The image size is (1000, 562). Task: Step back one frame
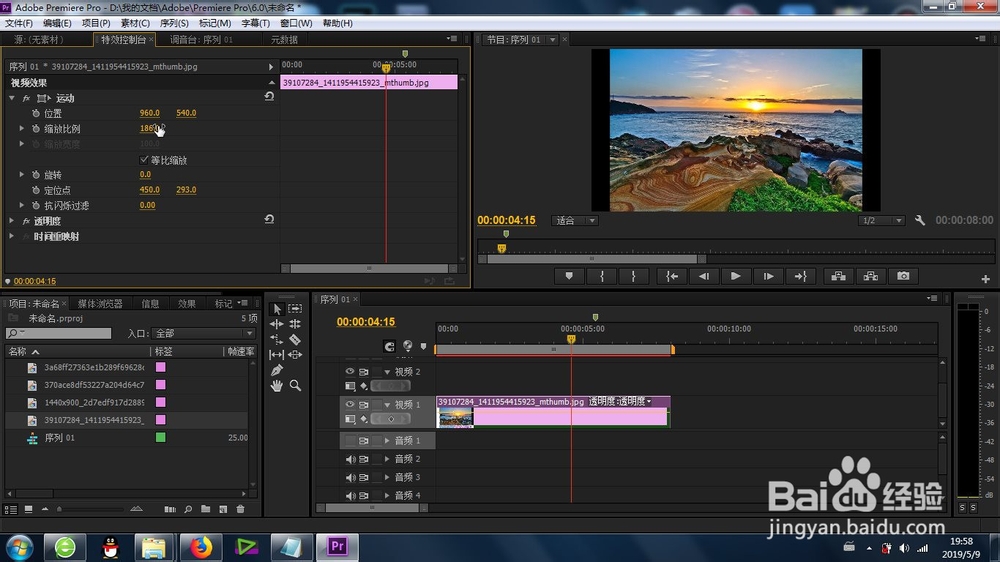(x=704, y=276)
